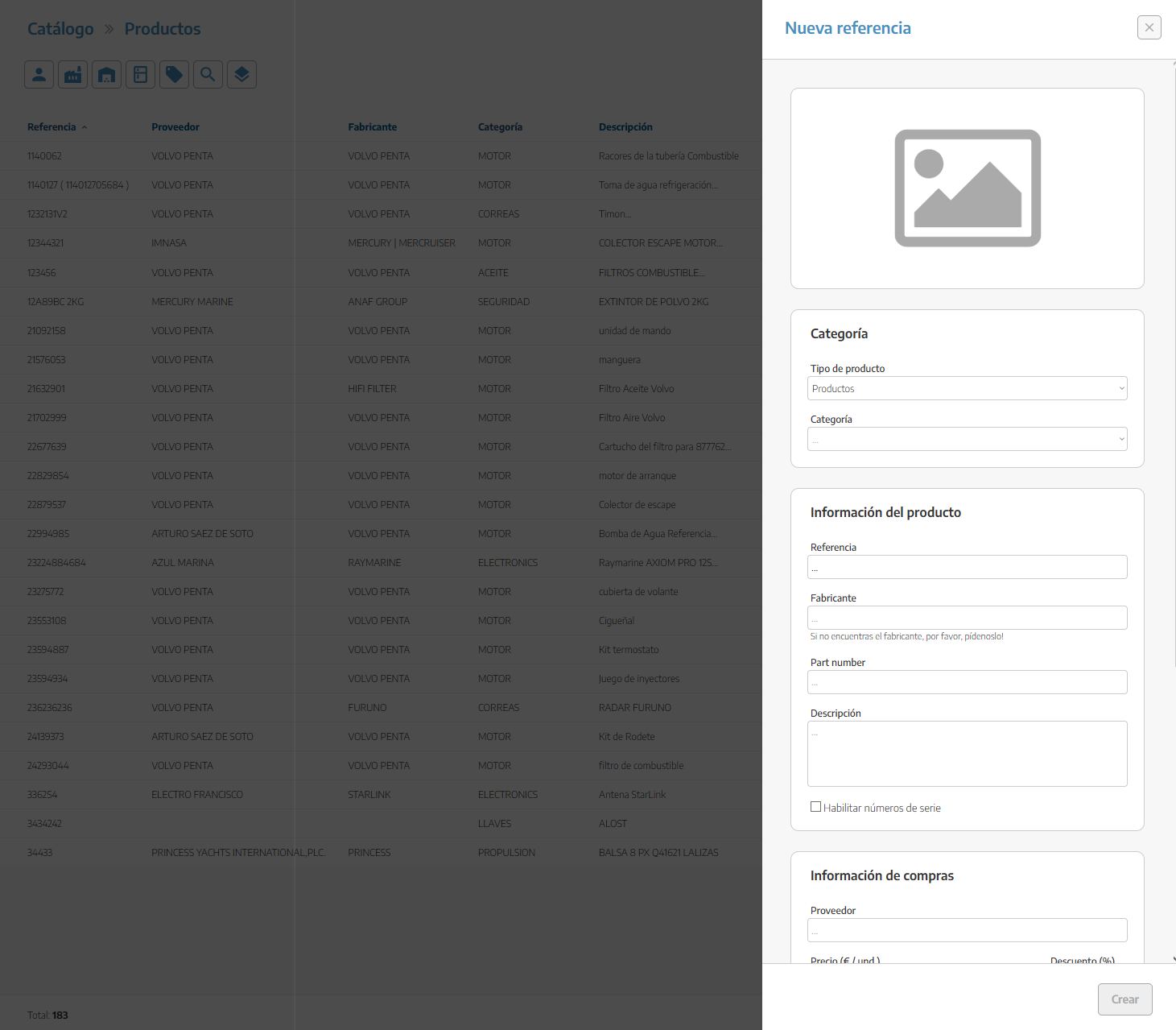The width and height of the screenshot is (1176, 1030).
Task: Click the EXTINTOR DE POLVO 2KG description
Action: 654,302
